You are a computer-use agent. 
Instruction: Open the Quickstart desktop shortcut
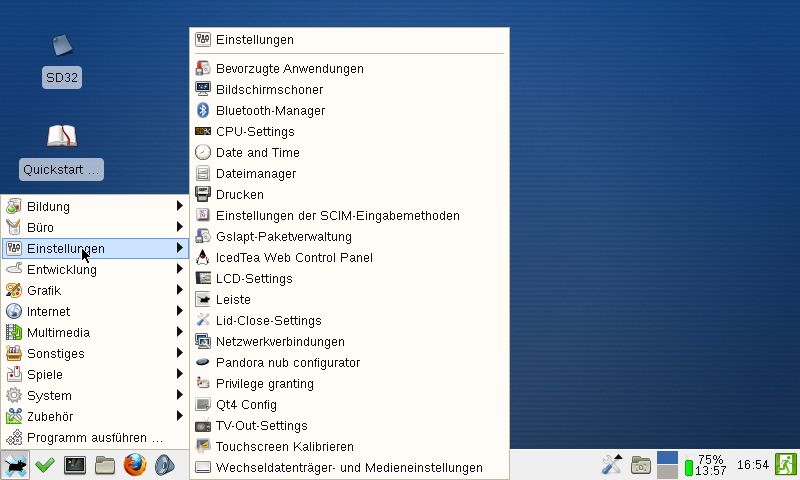point(62,150)
